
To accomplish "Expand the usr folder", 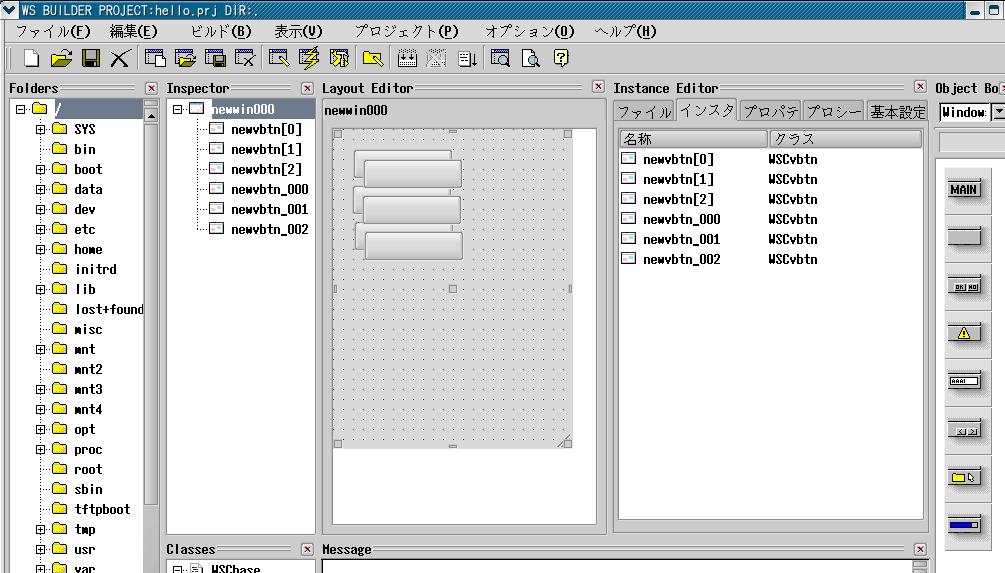I will tap(41, 549).
